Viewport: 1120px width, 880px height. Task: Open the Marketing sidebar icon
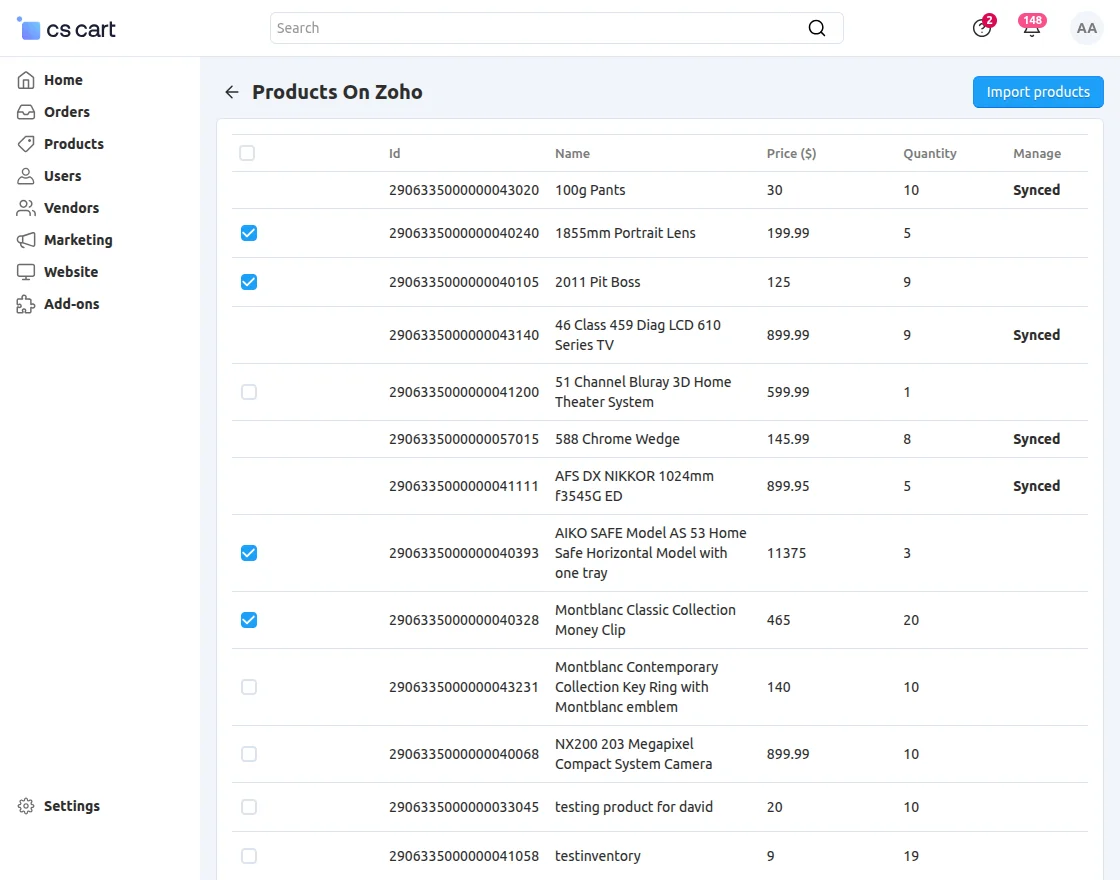click(x=24, y=240)
